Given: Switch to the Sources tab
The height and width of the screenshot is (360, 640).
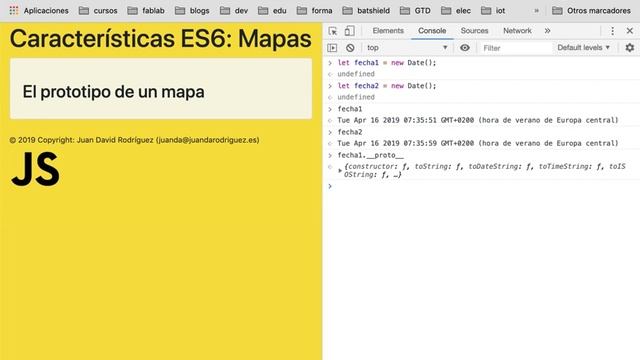Looking at the screenshot, I should (x=474, y=31).
